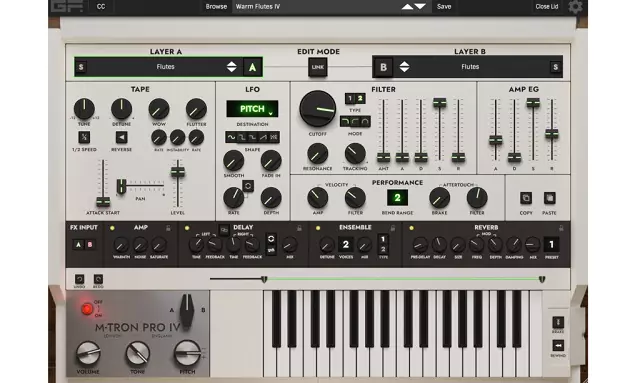Toggle FX Input B button
640x383 pixels.
pos(90,245)
